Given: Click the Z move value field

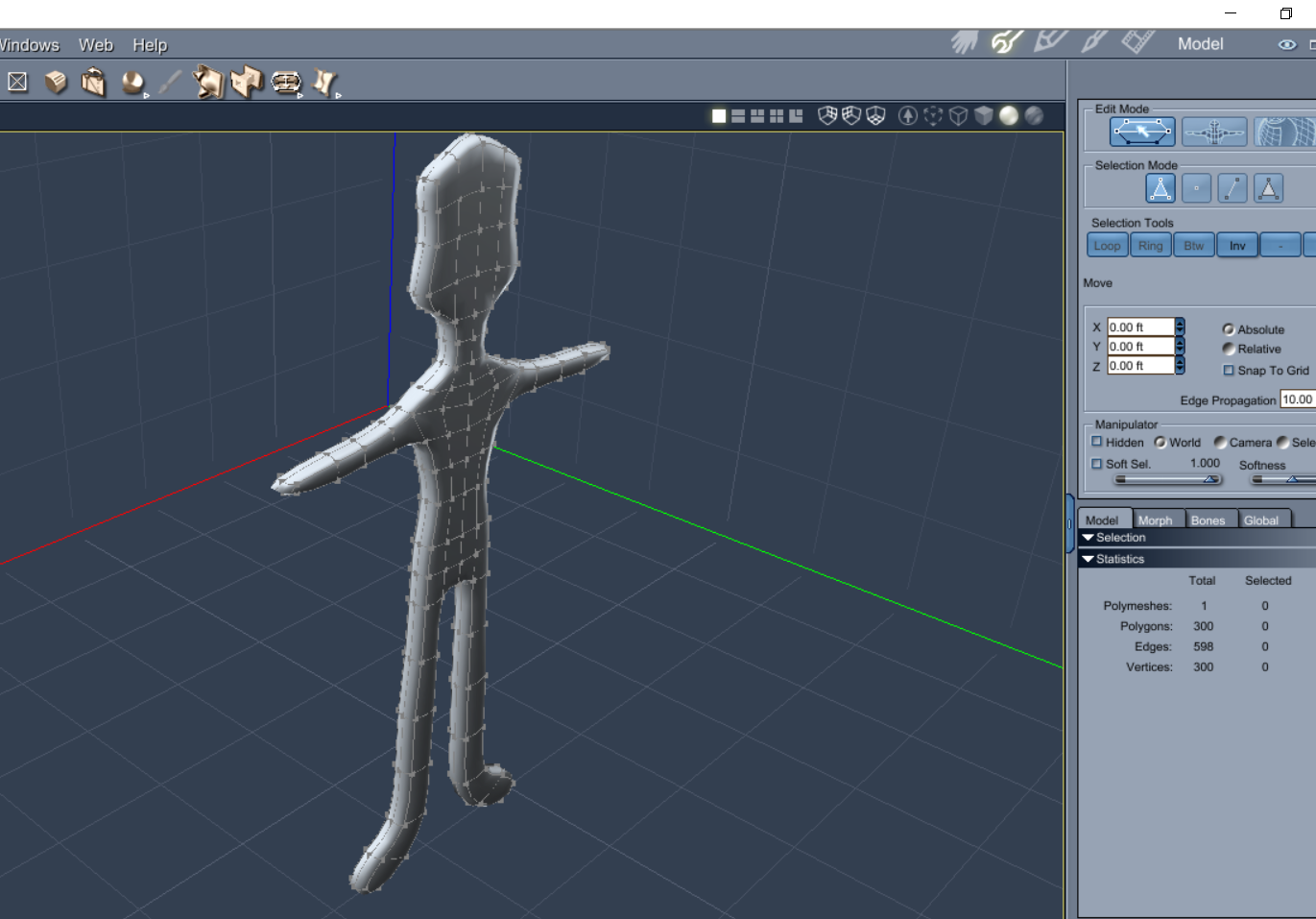Looking at the screenshot, I should click(x=1140, y=366).
